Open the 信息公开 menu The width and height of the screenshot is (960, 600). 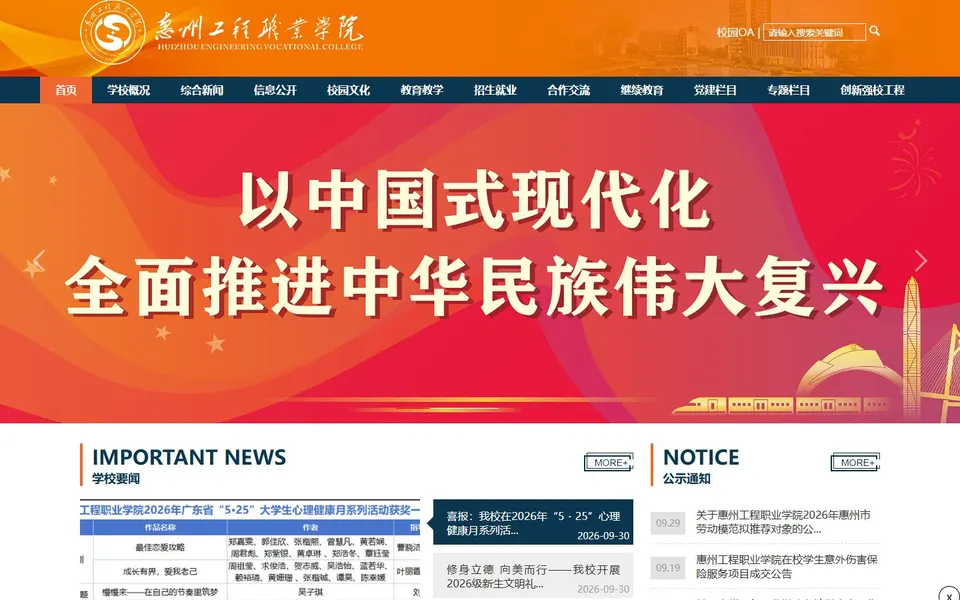pos(275,90)
